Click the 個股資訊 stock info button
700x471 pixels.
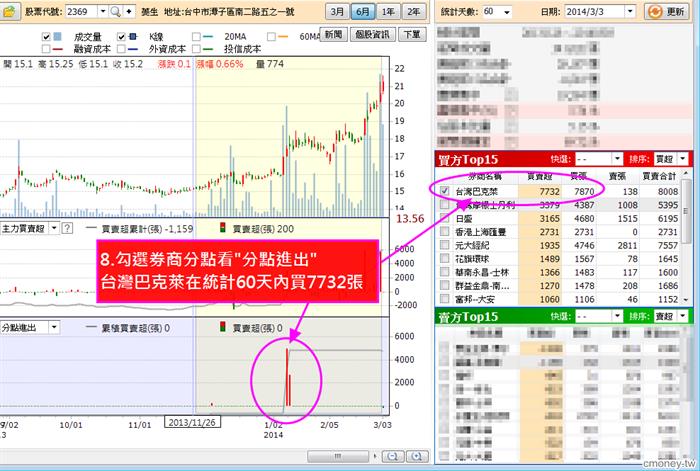(x=372, y=34)
